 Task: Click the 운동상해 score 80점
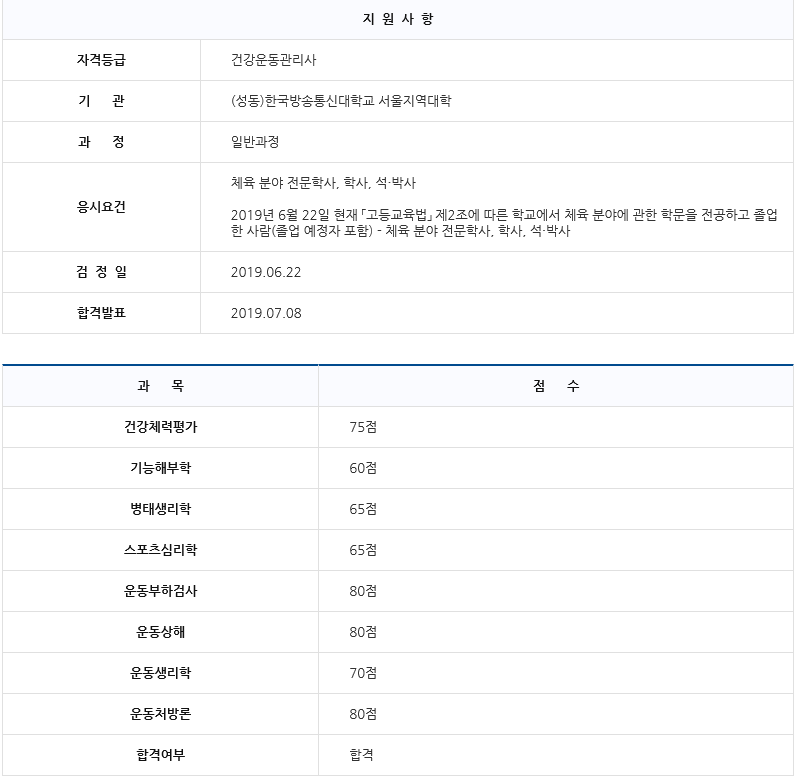click(363, 632)
